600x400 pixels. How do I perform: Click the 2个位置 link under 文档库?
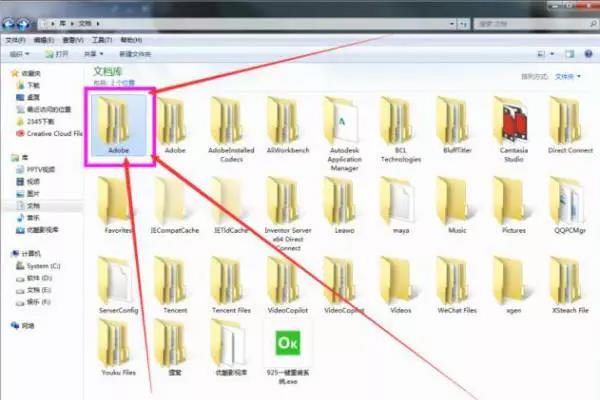pos(123,83)
